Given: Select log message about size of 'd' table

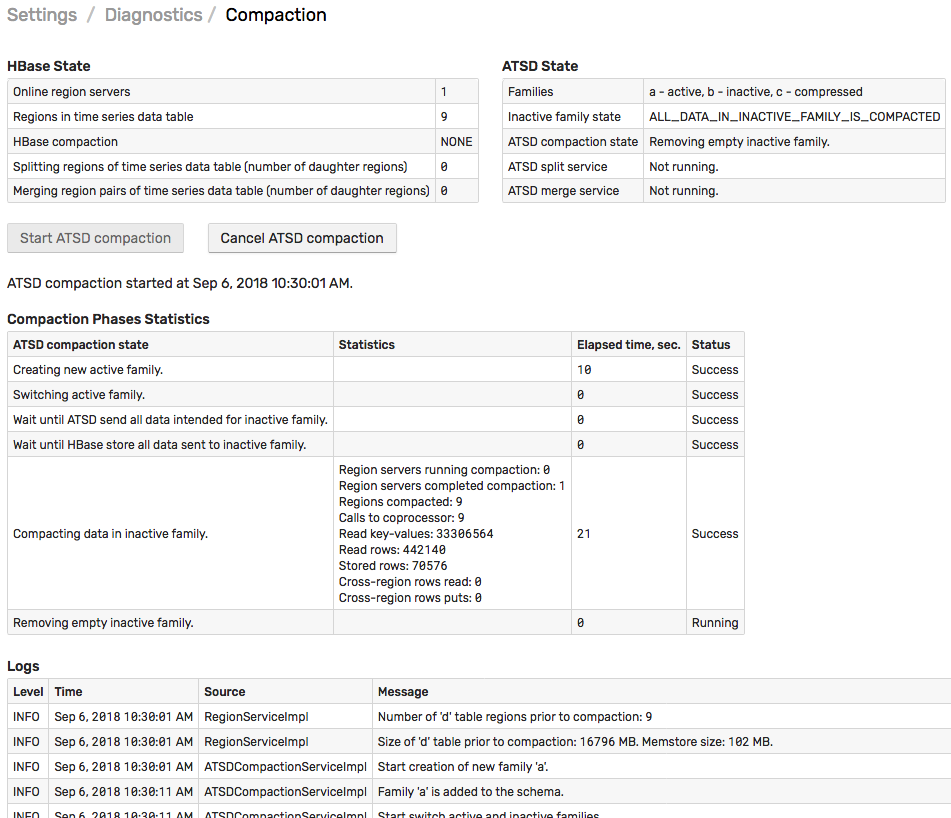Looking at the screenshot, I should coord(575,741).
